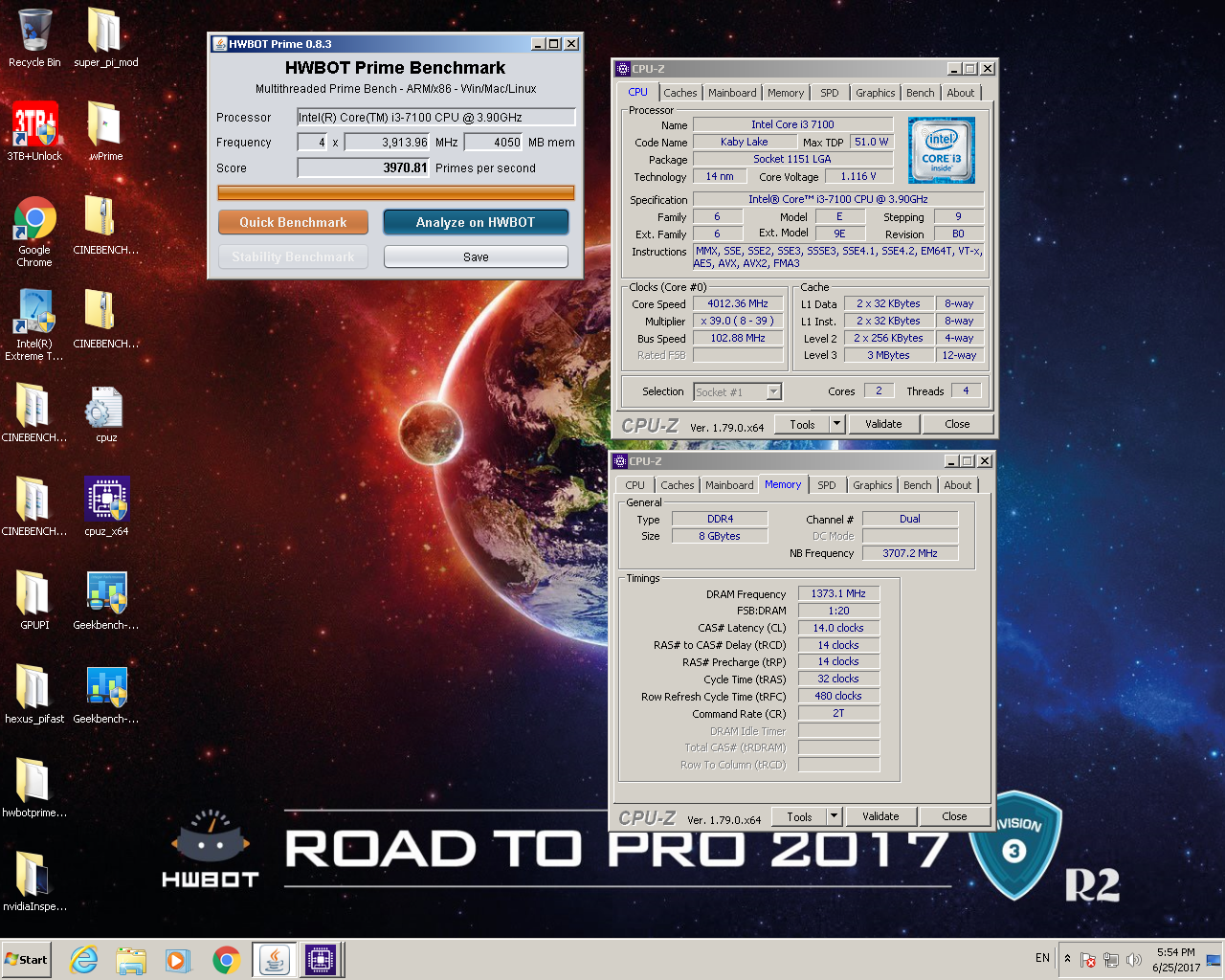Expand Tools dropdown arrow in upper CPU-Z

836,424
